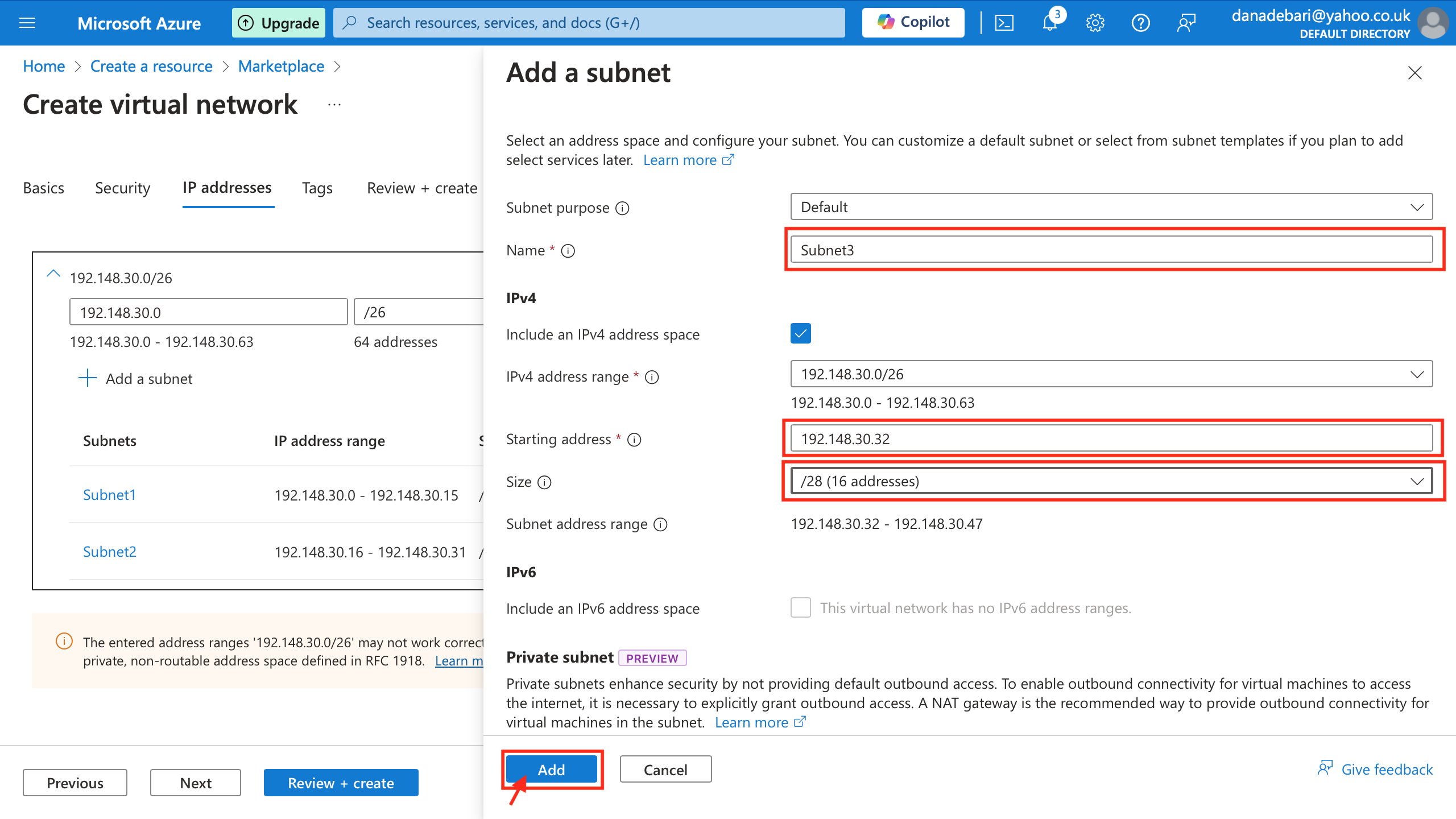Click the Include an IPv6 address space checkbox
Viewport: 1456px width, 819px height.
[800, 608]
